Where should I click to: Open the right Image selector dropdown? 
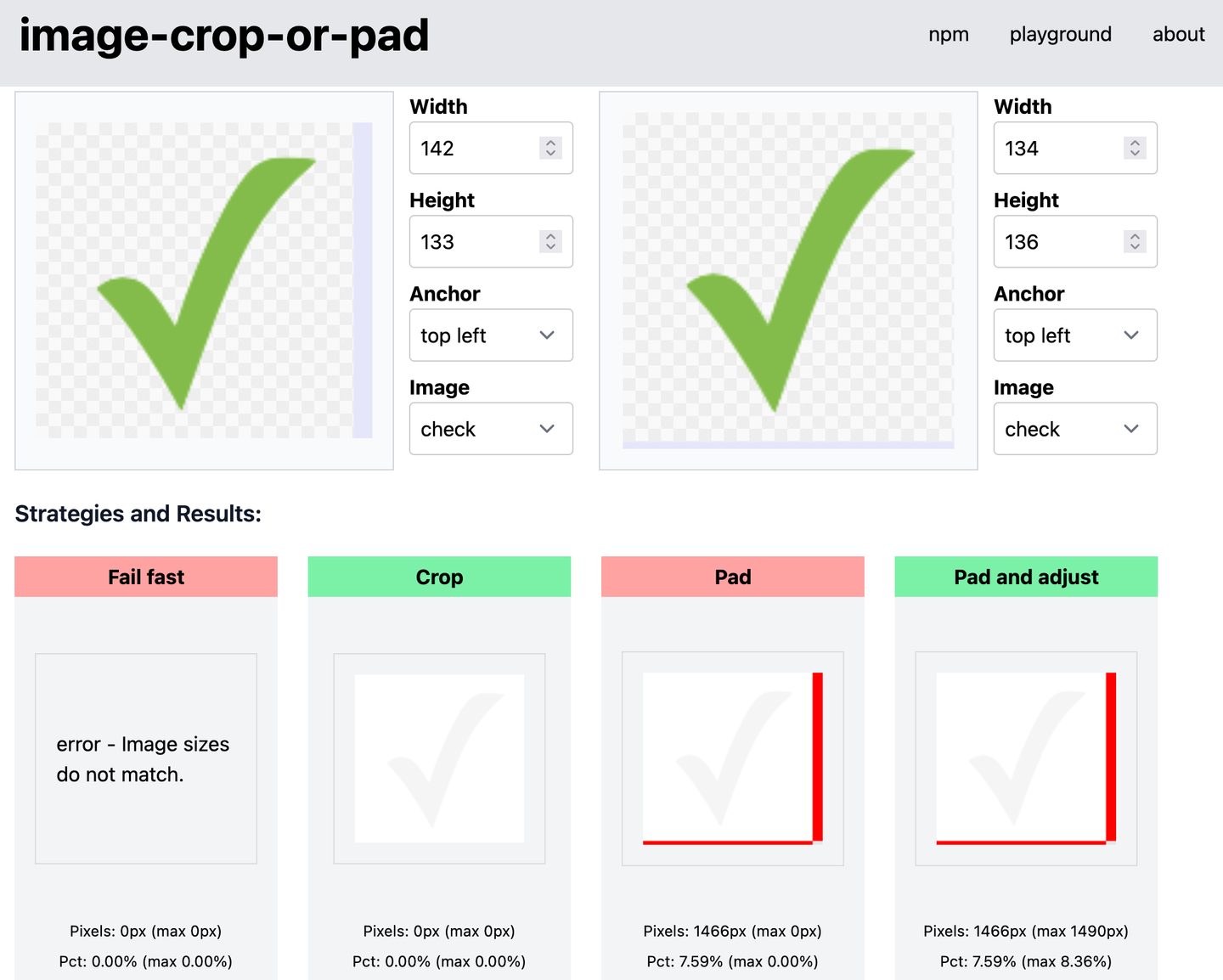[x=1075, y=428]
